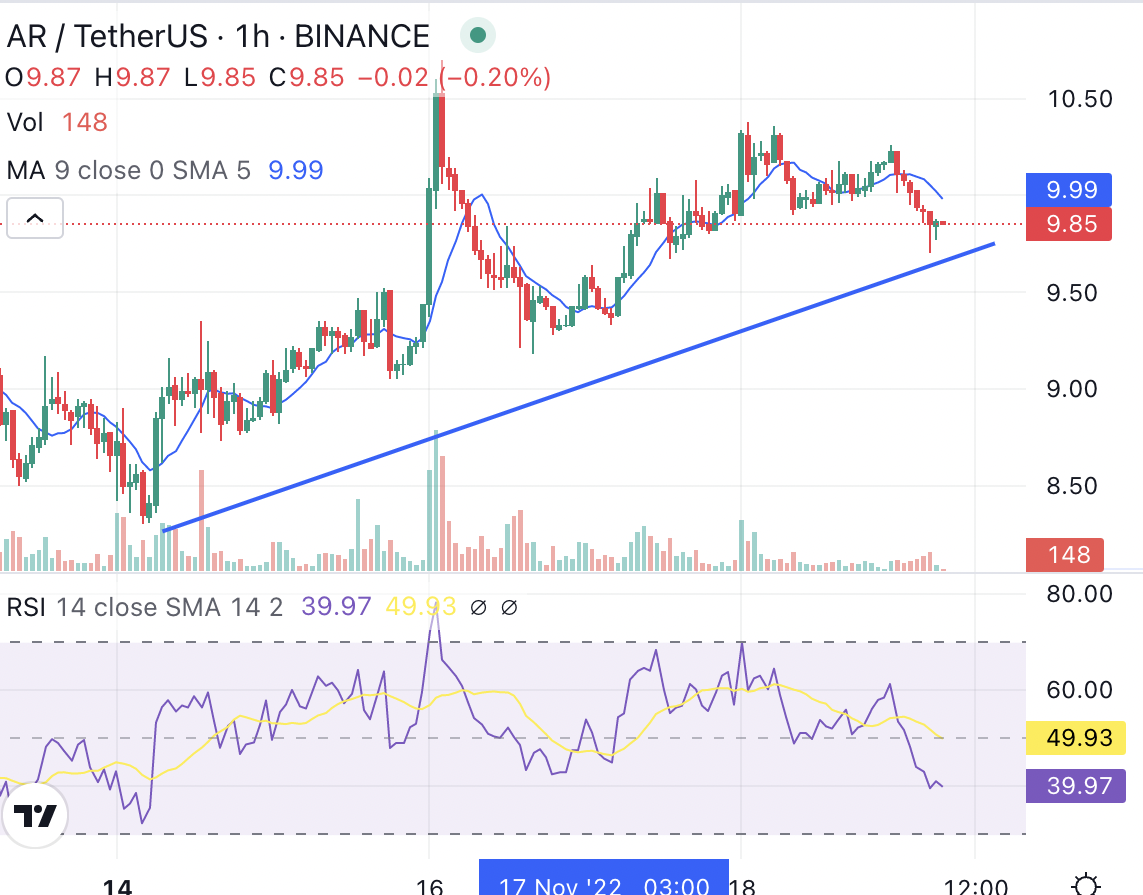This screenshot has height=895, width=1143.
Task: Click the 60.00 RSI scale value
Action: (x=1080, y=690)
